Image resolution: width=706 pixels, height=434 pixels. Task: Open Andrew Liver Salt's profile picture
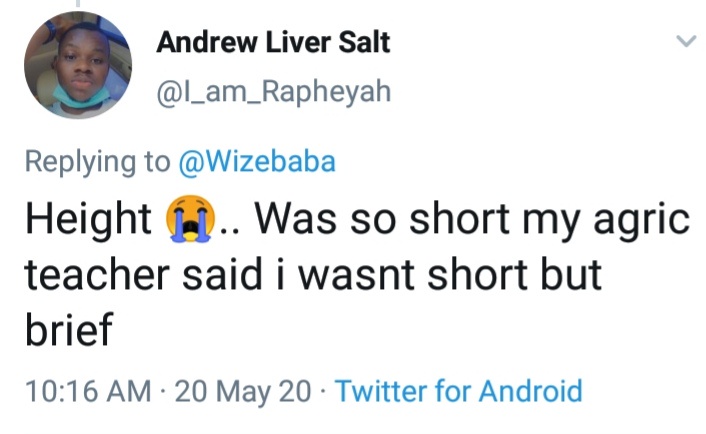pos(77,65)
